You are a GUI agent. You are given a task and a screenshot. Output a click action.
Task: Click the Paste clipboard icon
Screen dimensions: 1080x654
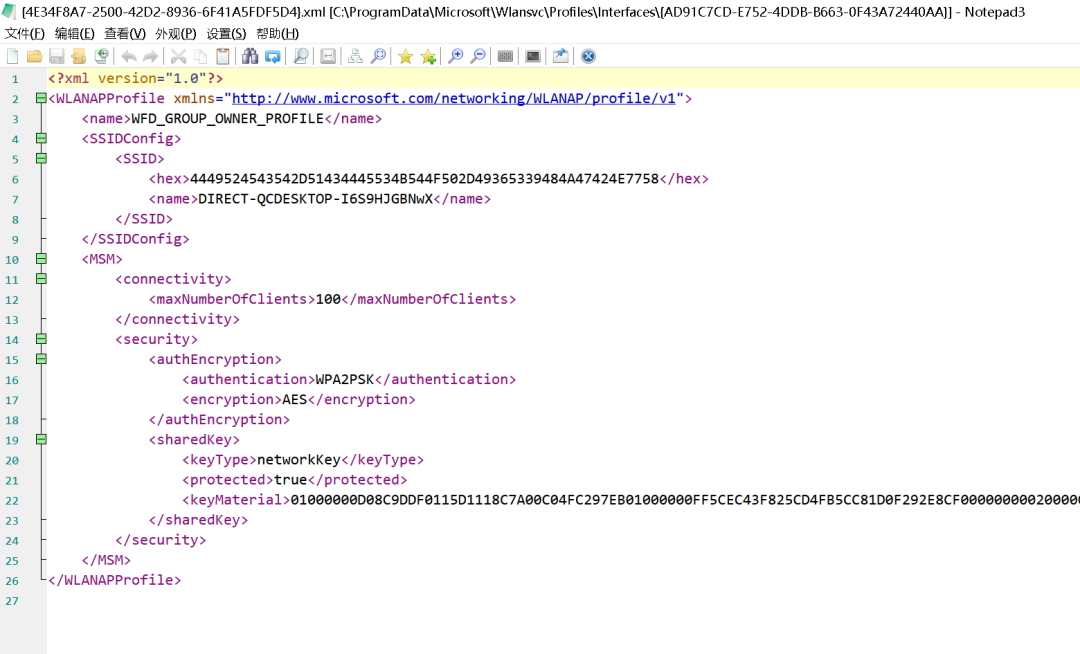pyautogui.click(x=222, y=56)
